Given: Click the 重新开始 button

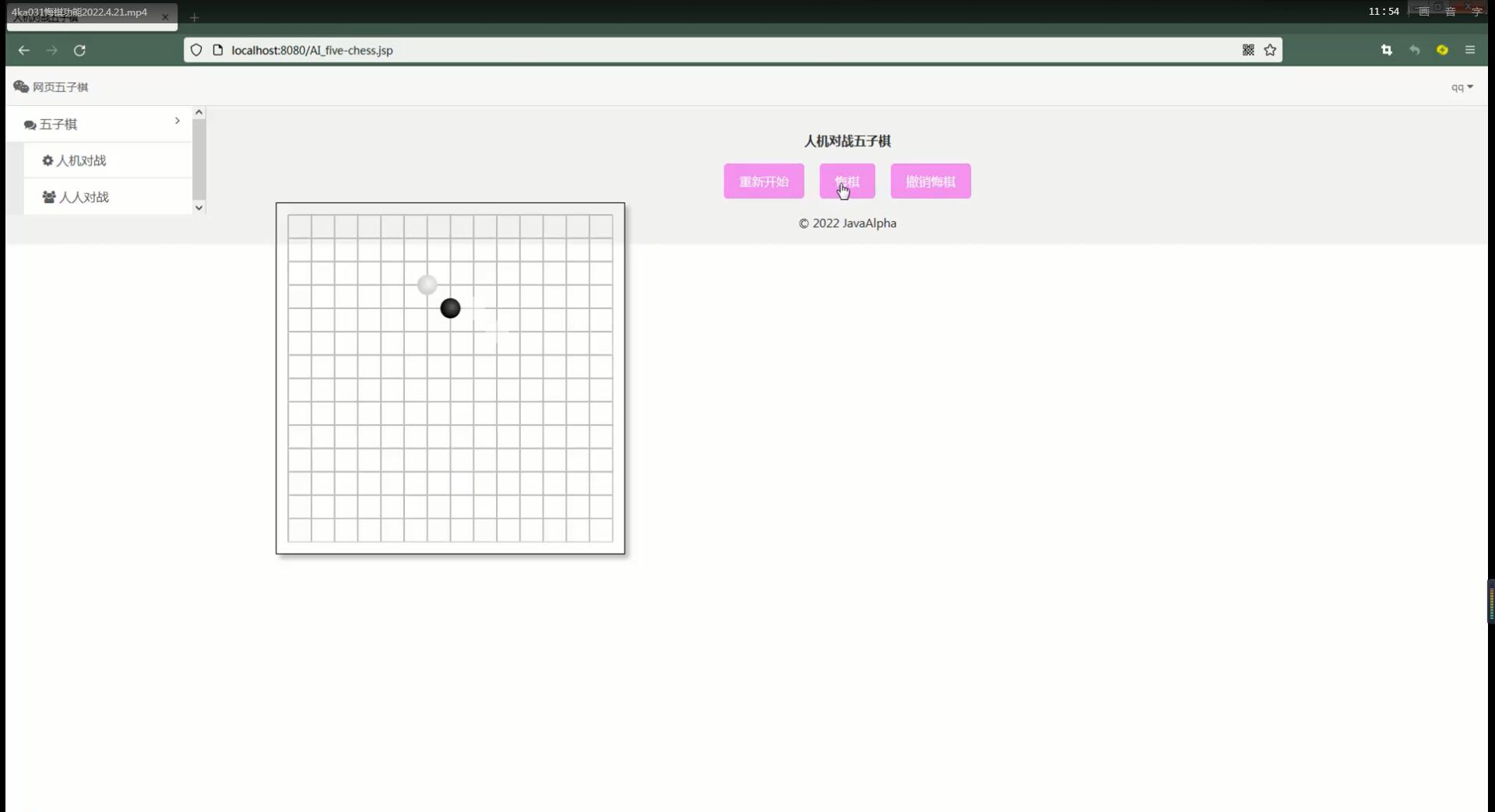Looking at the screenshot, I should [763, 181].
